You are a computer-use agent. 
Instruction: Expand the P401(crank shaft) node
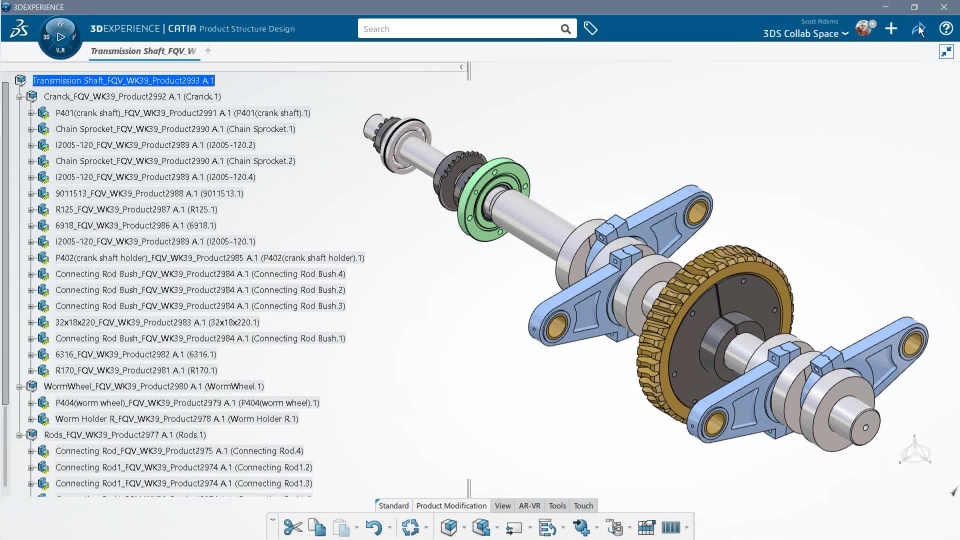click(x=31, y=113)
